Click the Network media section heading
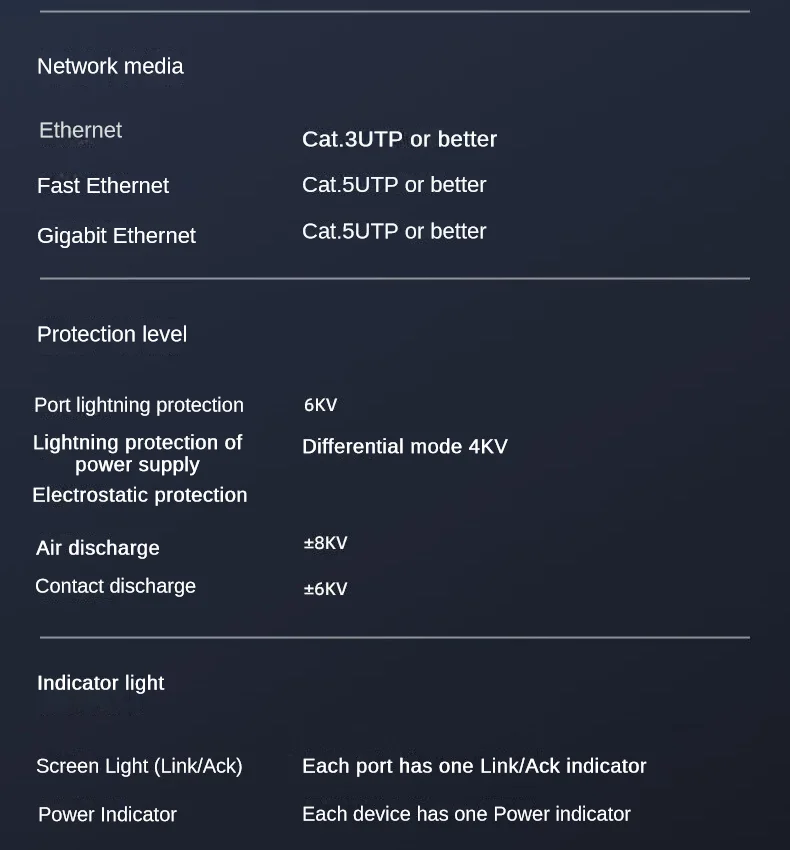The width and height of the screenshot is (790, 850). click(110, 67)
